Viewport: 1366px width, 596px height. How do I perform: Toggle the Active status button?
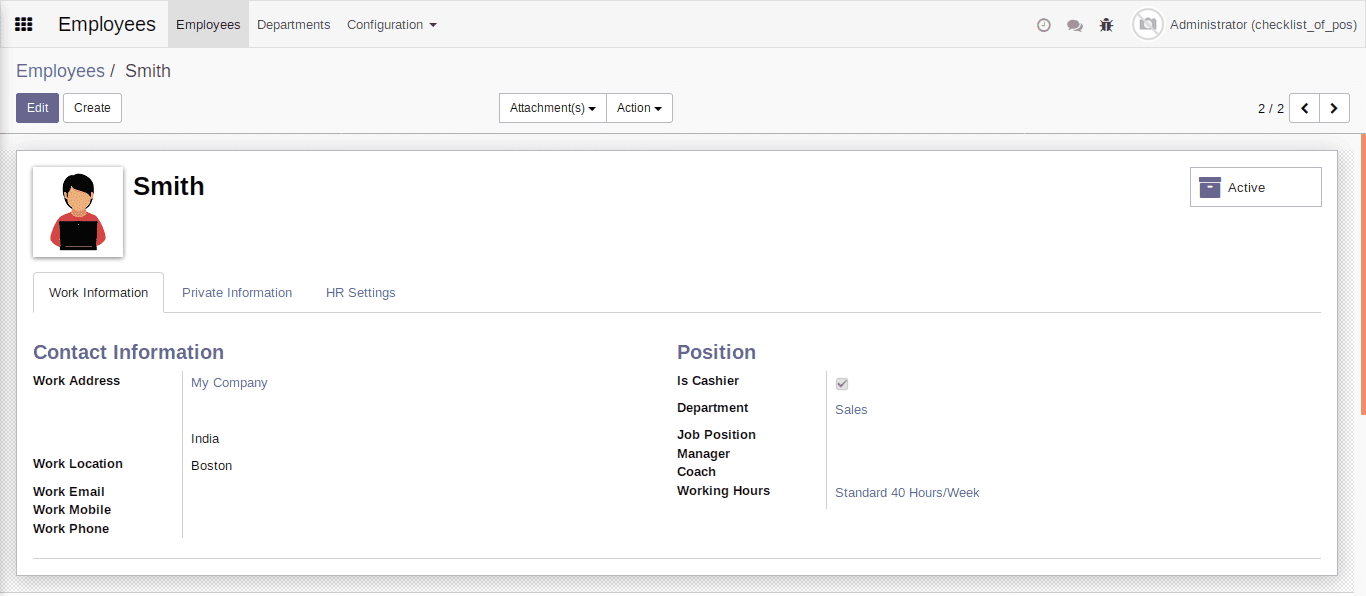pyautogui.click(x=1255, y=187)
